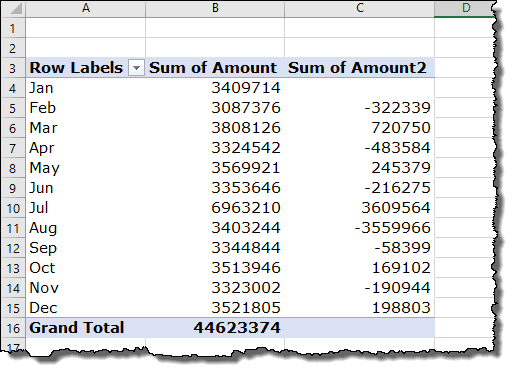This screenshot has height=372, width=514.
Task: Click the Sum of Amount2 header cell
Action: pyautogui.click(x=359, y=68)
